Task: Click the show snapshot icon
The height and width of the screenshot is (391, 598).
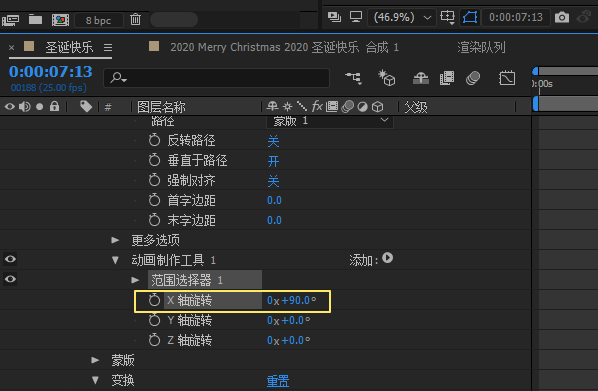Action: tap(584, 17)
